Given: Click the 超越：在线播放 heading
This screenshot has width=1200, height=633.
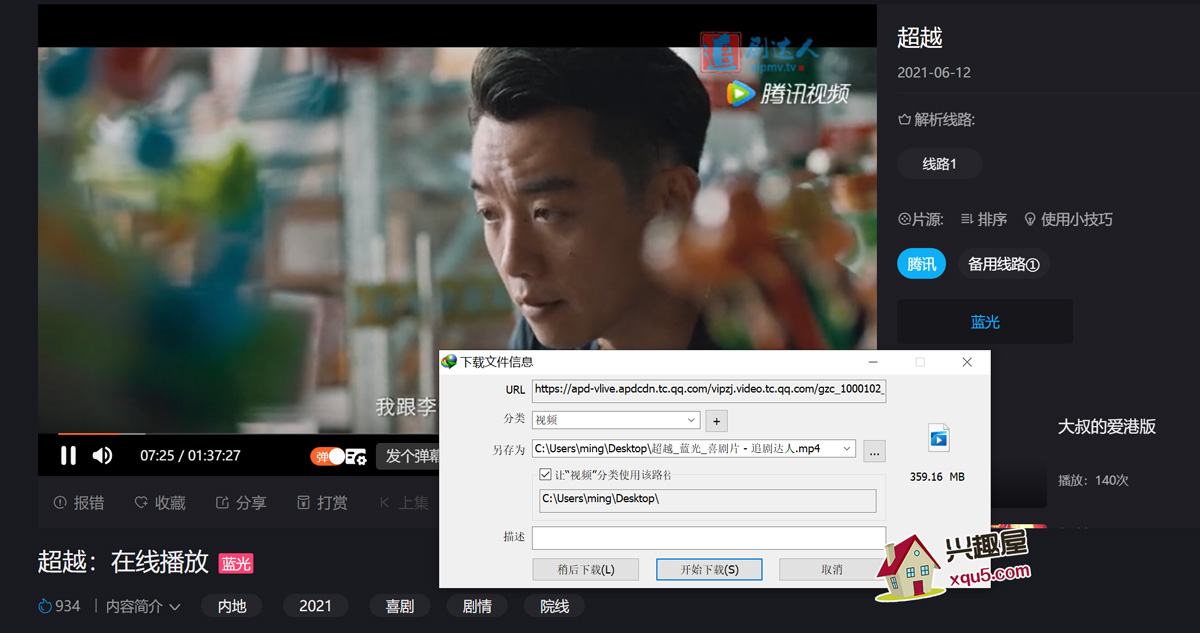Looking at the screenshot, I should [x=123, y=562].
